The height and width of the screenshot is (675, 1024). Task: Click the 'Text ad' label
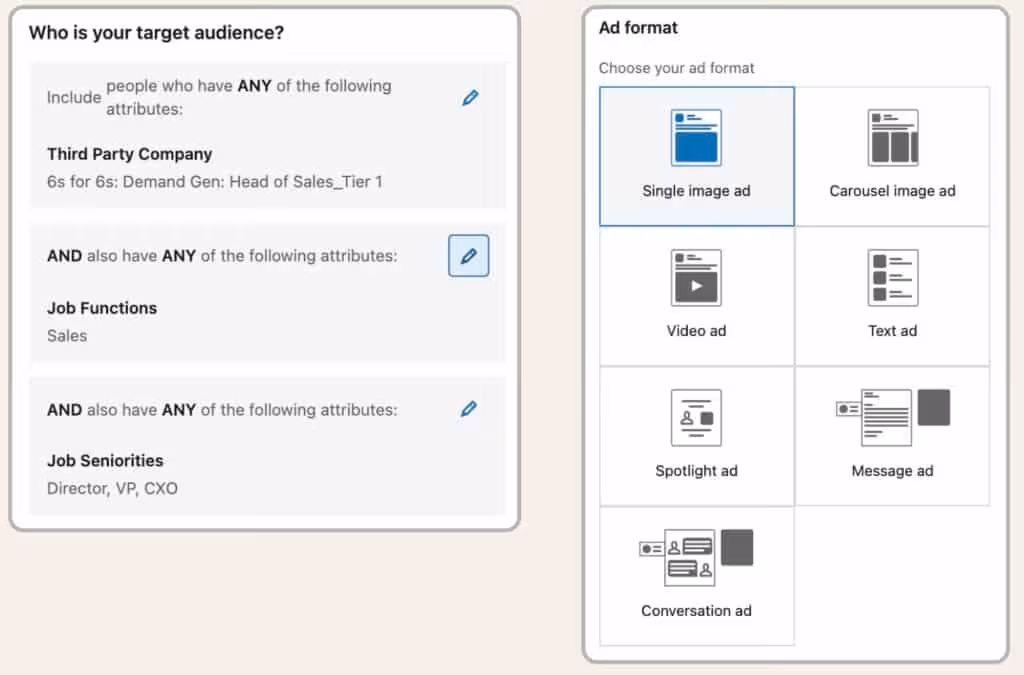point(893,331)
